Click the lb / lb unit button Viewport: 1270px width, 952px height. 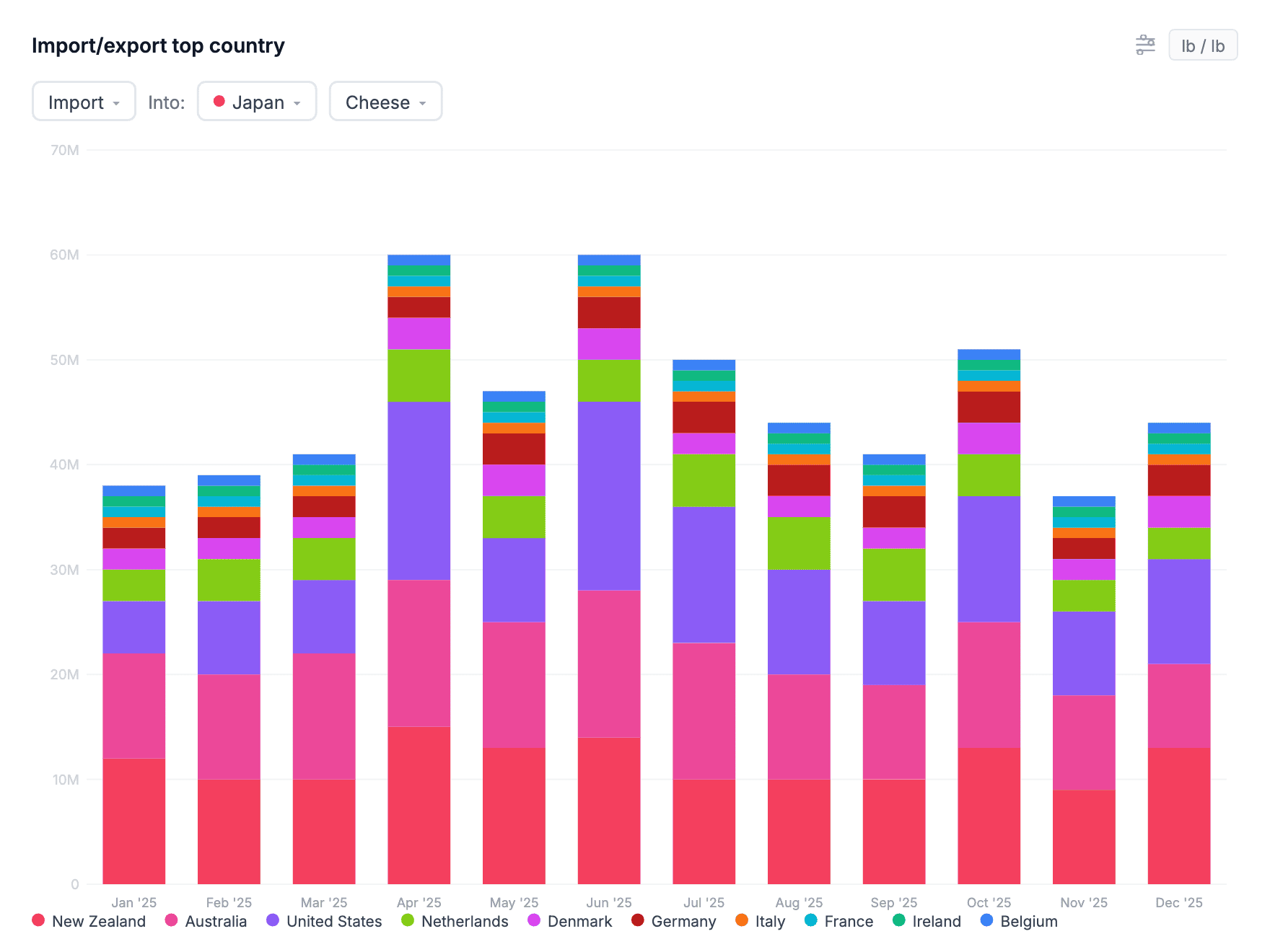pos(1202,45)
